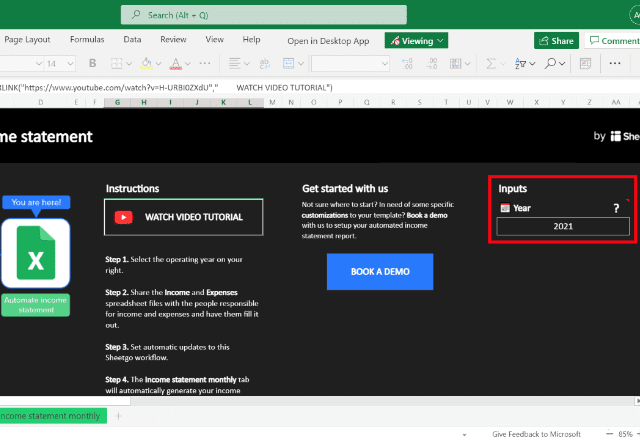Open more font options ellipsis
The width and height of the screenshot is (640, 440).
coord(205,63)
